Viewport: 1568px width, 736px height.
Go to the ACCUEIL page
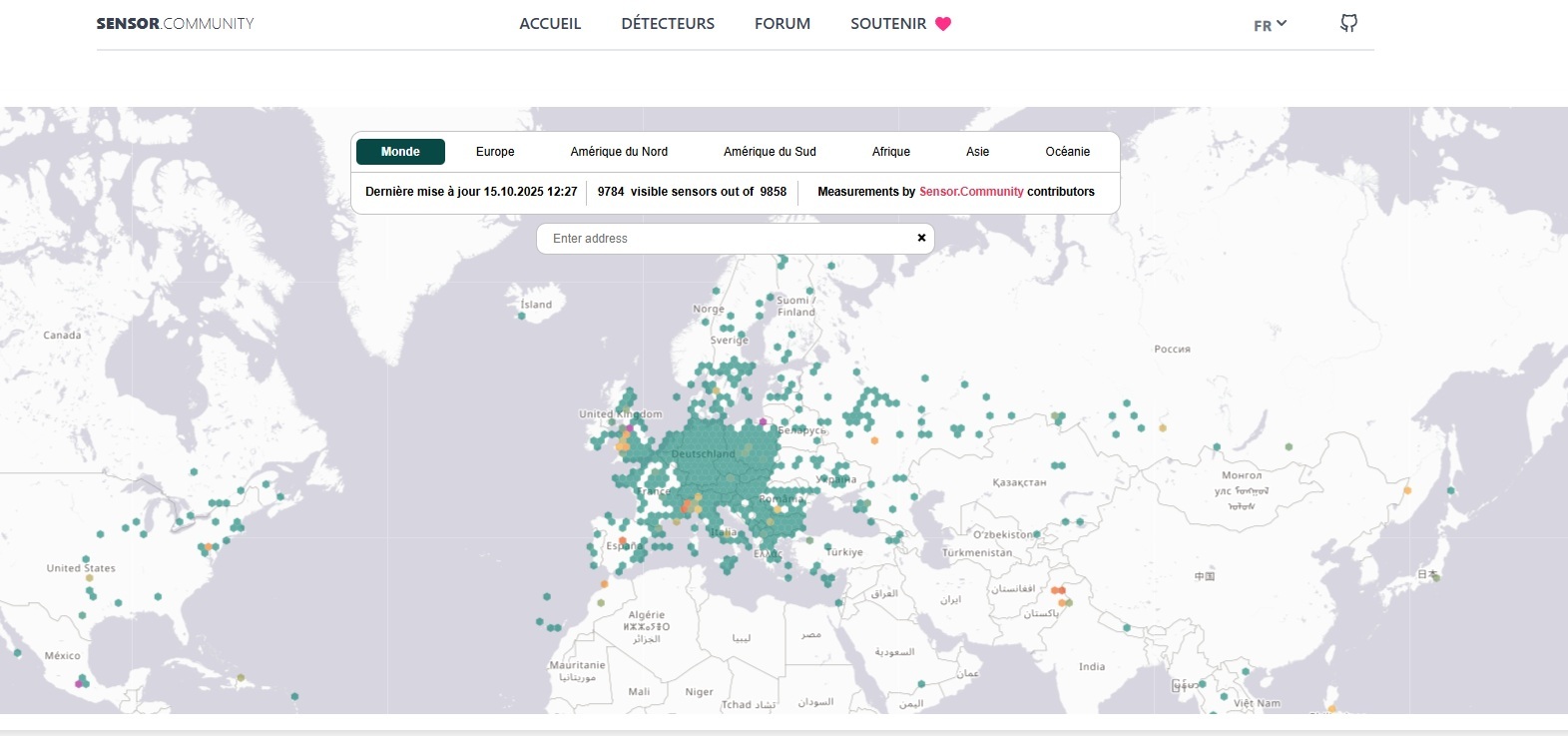coord(550,24)
